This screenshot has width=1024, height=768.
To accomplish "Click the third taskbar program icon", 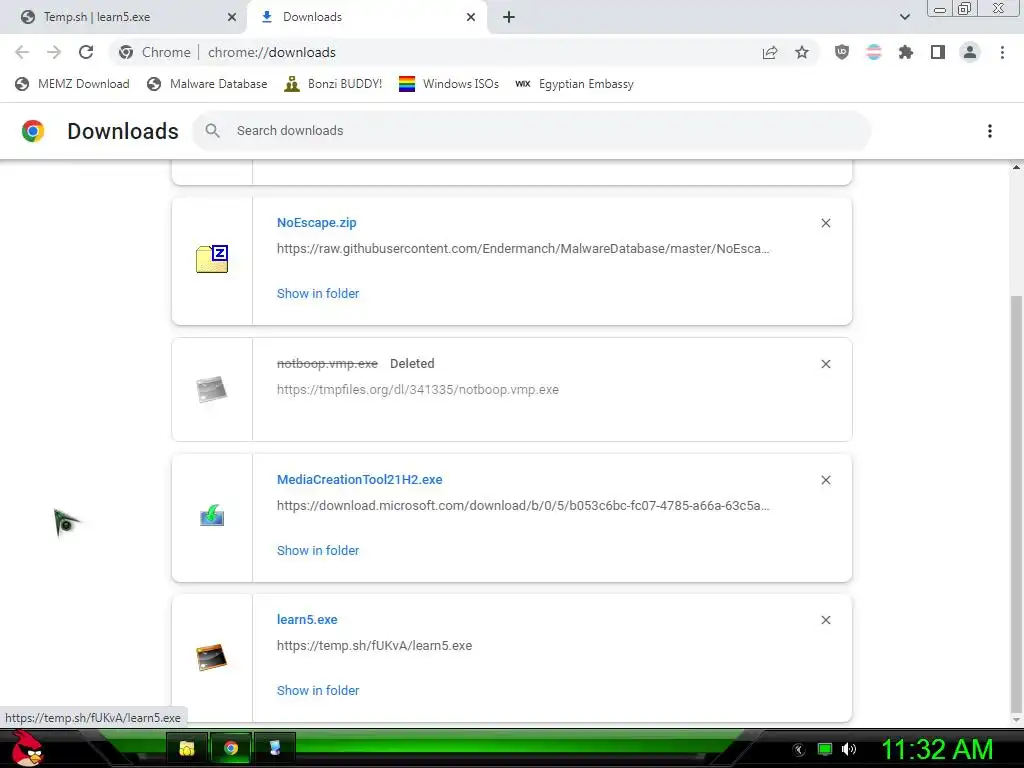I will (x=274, y=748).
